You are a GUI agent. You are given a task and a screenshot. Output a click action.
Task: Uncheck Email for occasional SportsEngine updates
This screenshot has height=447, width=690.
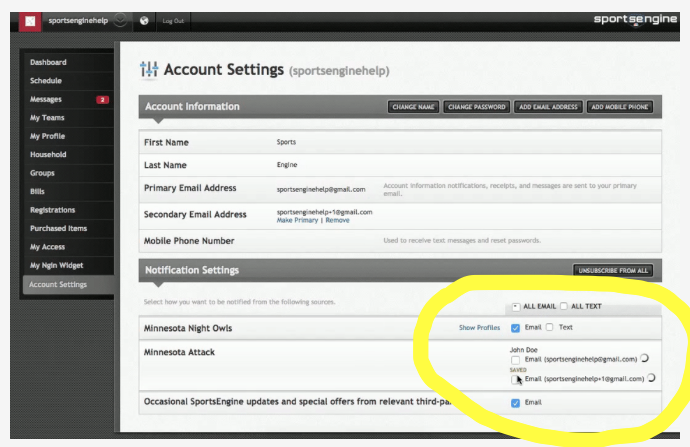pos(515,403)
